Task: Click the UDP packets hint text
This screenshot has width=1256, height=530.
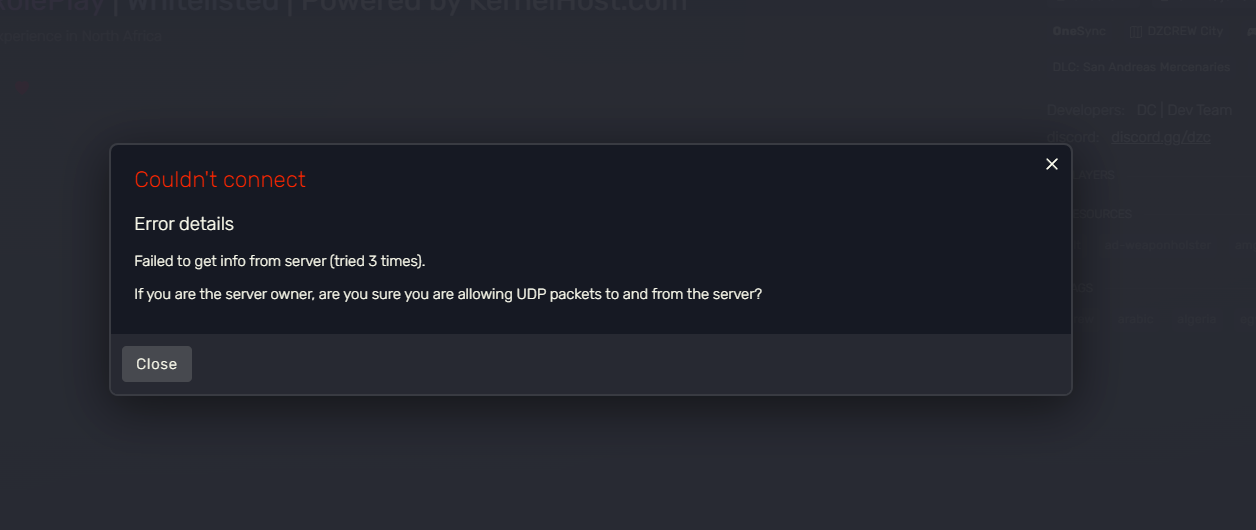Action: click(448, 295)
